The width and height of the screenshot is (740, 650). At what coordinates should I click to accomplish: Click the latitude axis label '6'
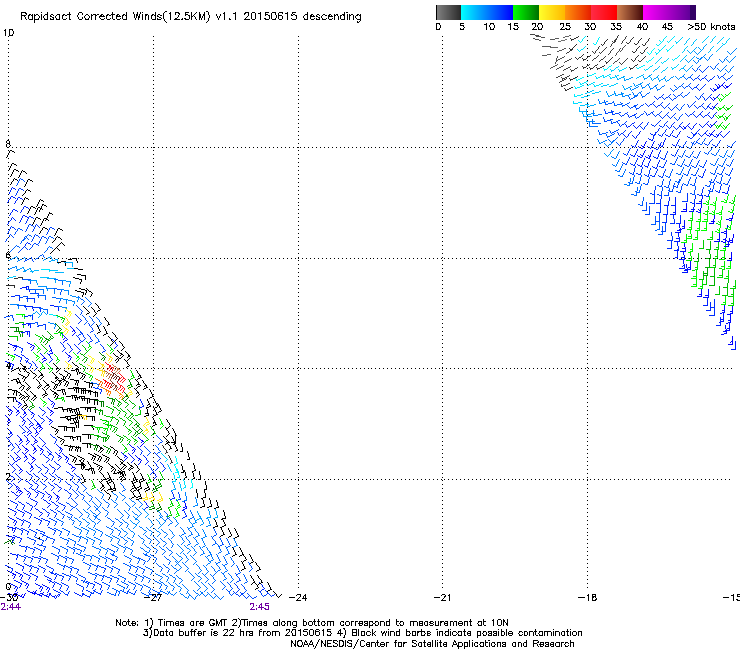click(8, 254)
